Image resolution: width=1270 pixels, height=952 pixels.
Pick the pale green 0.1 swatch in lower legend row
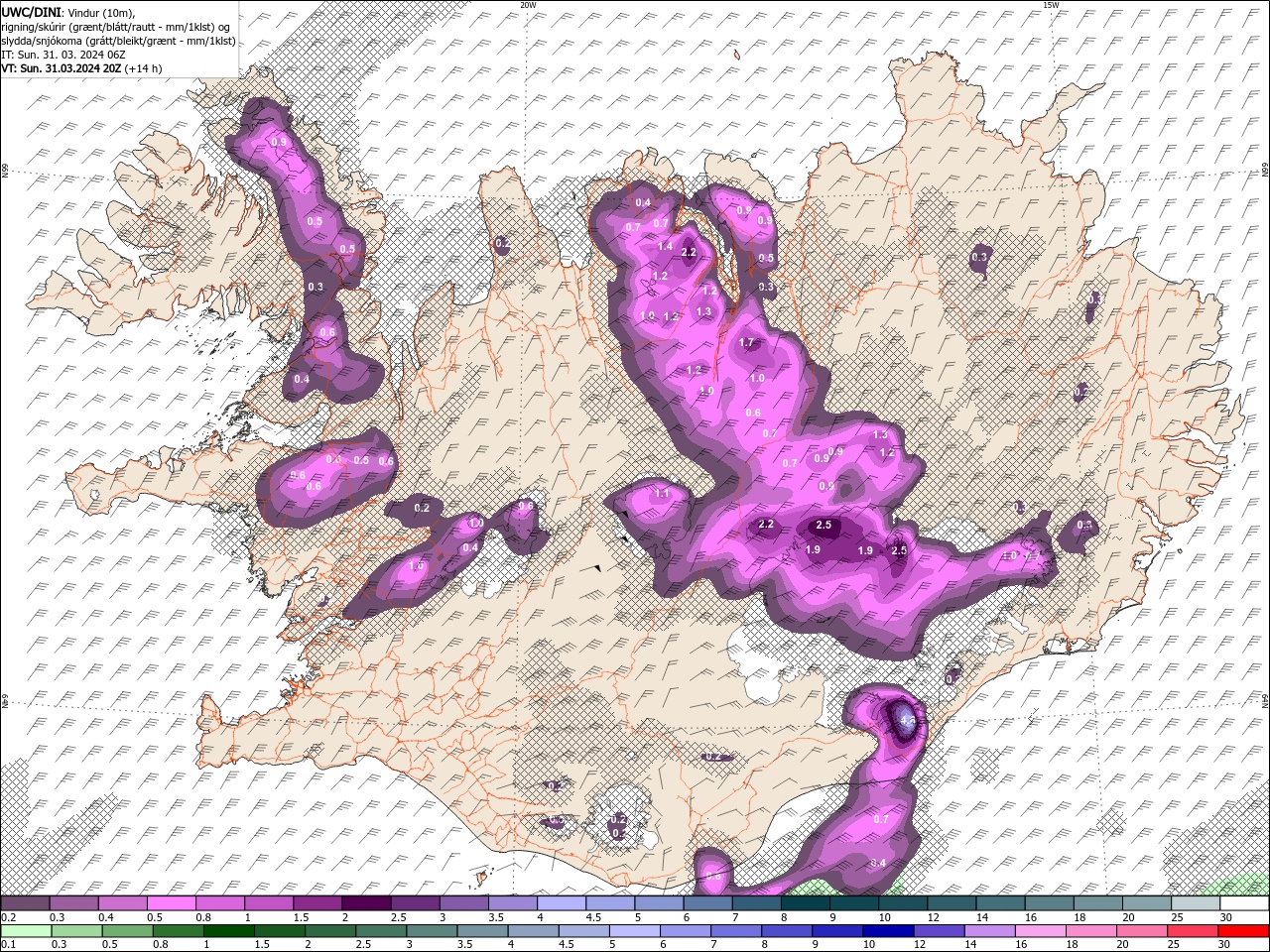(x=25, y=930)
